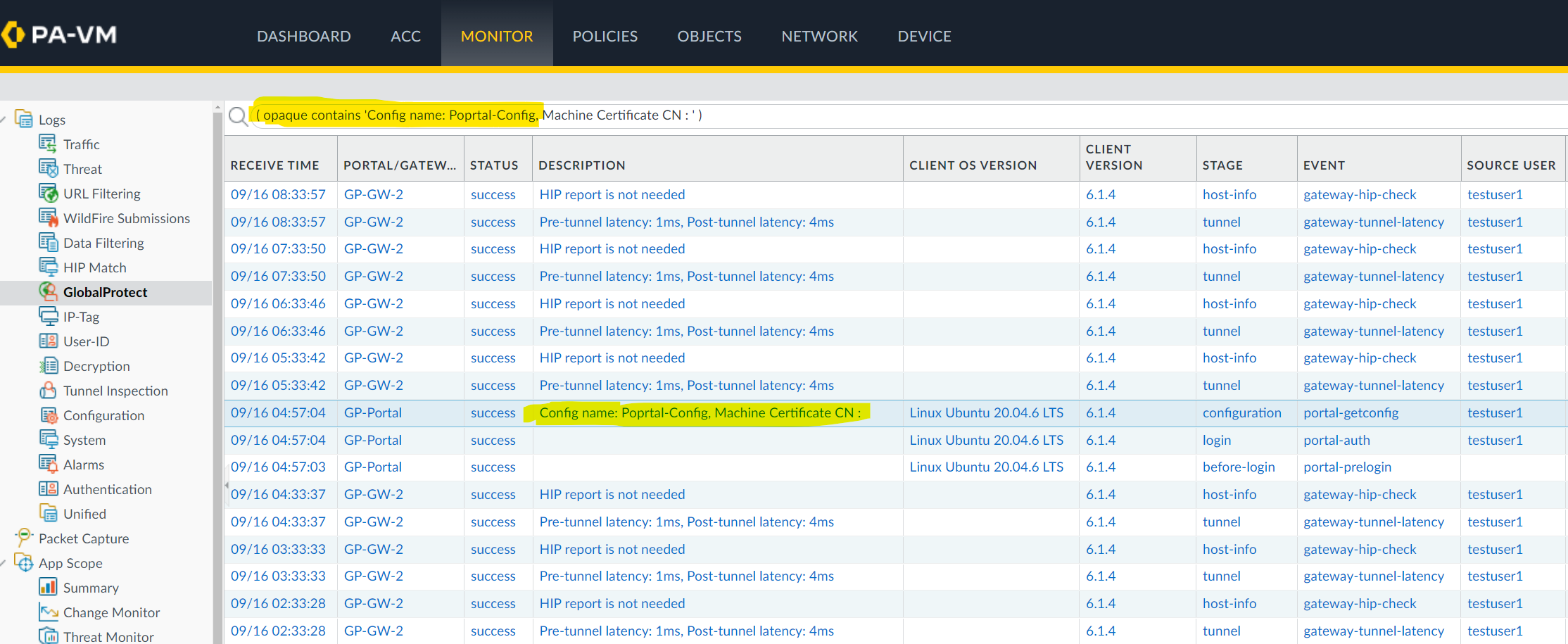Image resolution: width=1568 pixels, height=644 pixels.
Task: Select the WildFire Submissions icon
Action: 48,218
